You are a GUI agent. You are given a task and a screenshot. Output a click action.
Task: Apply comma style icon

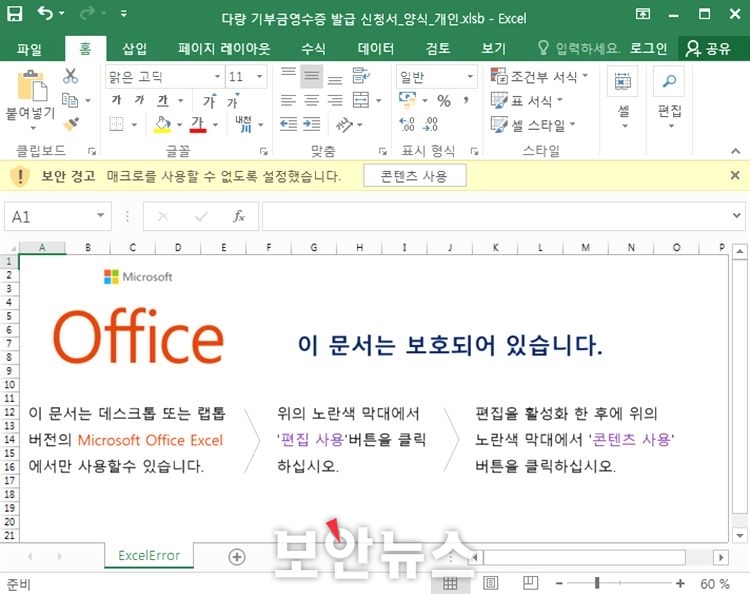coord(465,100)
